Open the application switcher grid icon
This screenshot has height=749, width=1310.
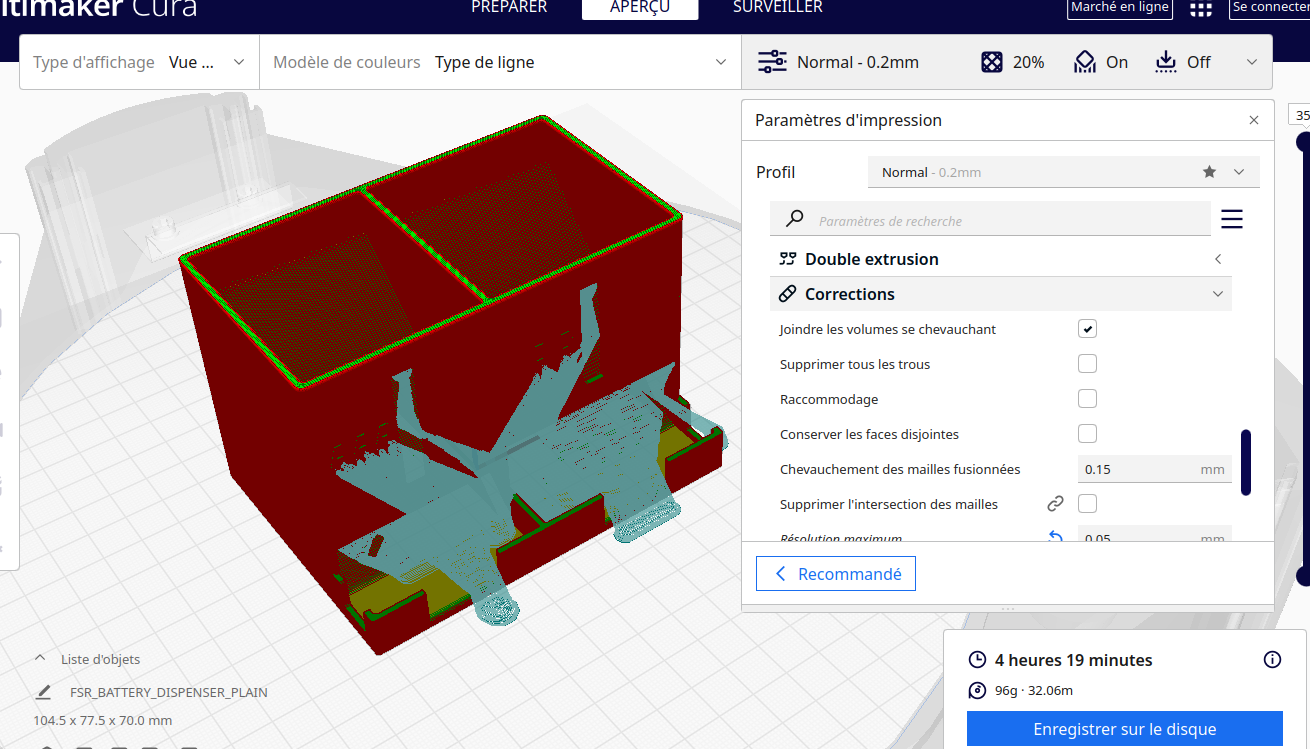click(x=1201, y=9)
